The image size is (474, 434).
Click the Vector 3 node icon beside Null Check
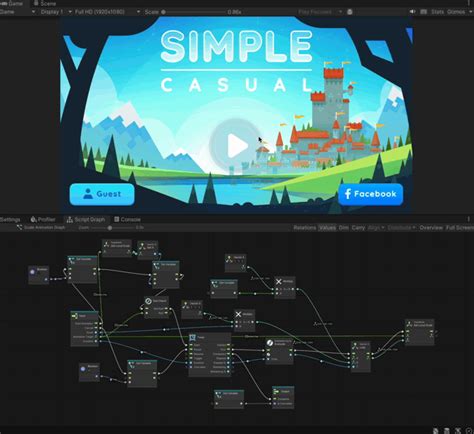[185, 305]
